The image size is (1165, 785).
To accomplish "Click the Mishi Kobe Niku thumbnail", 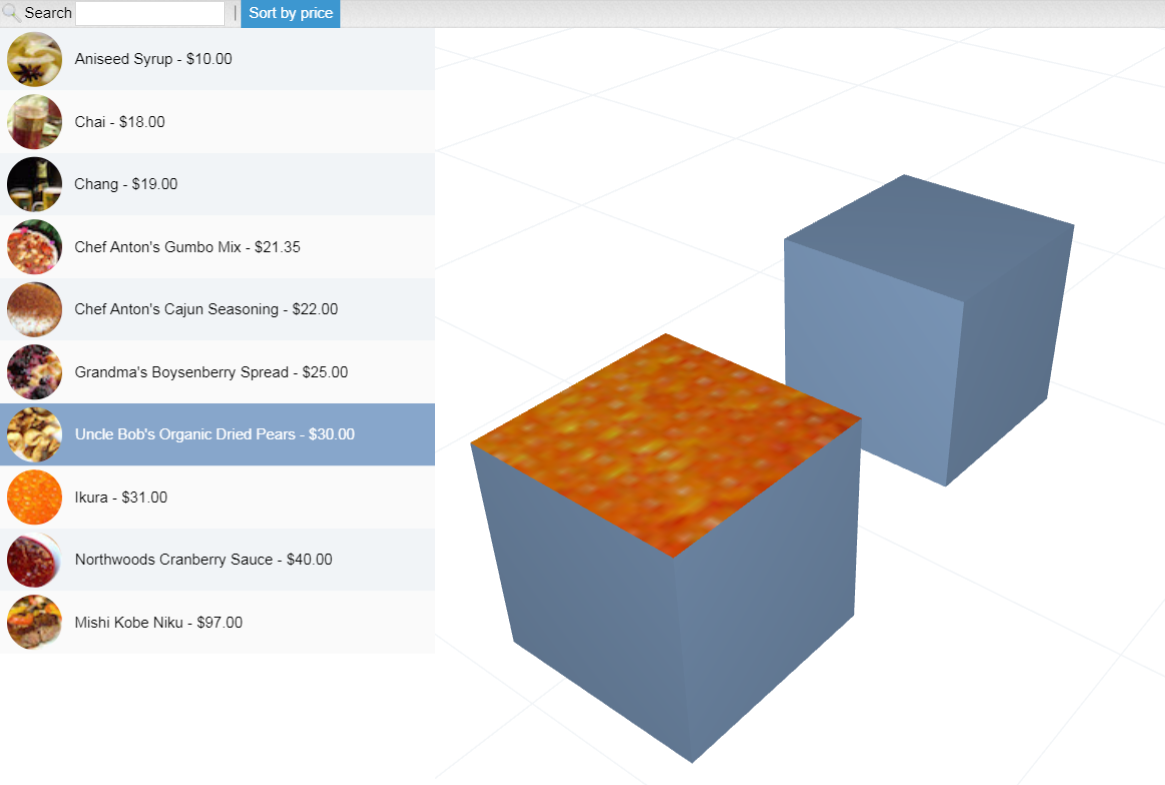I will point(33,622).
